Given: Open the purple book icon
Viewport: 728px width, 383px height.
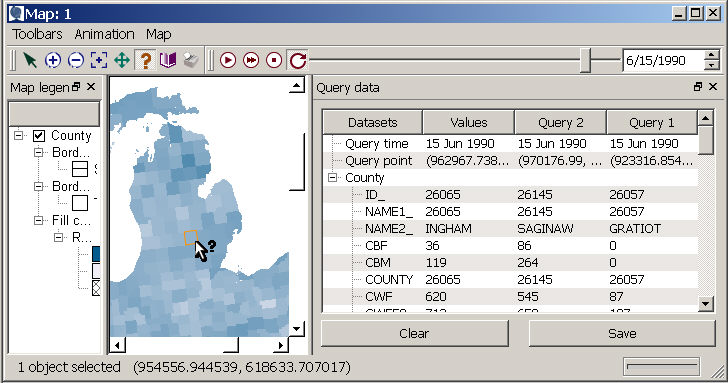Looking at the screenshot, I should [168, 60].
